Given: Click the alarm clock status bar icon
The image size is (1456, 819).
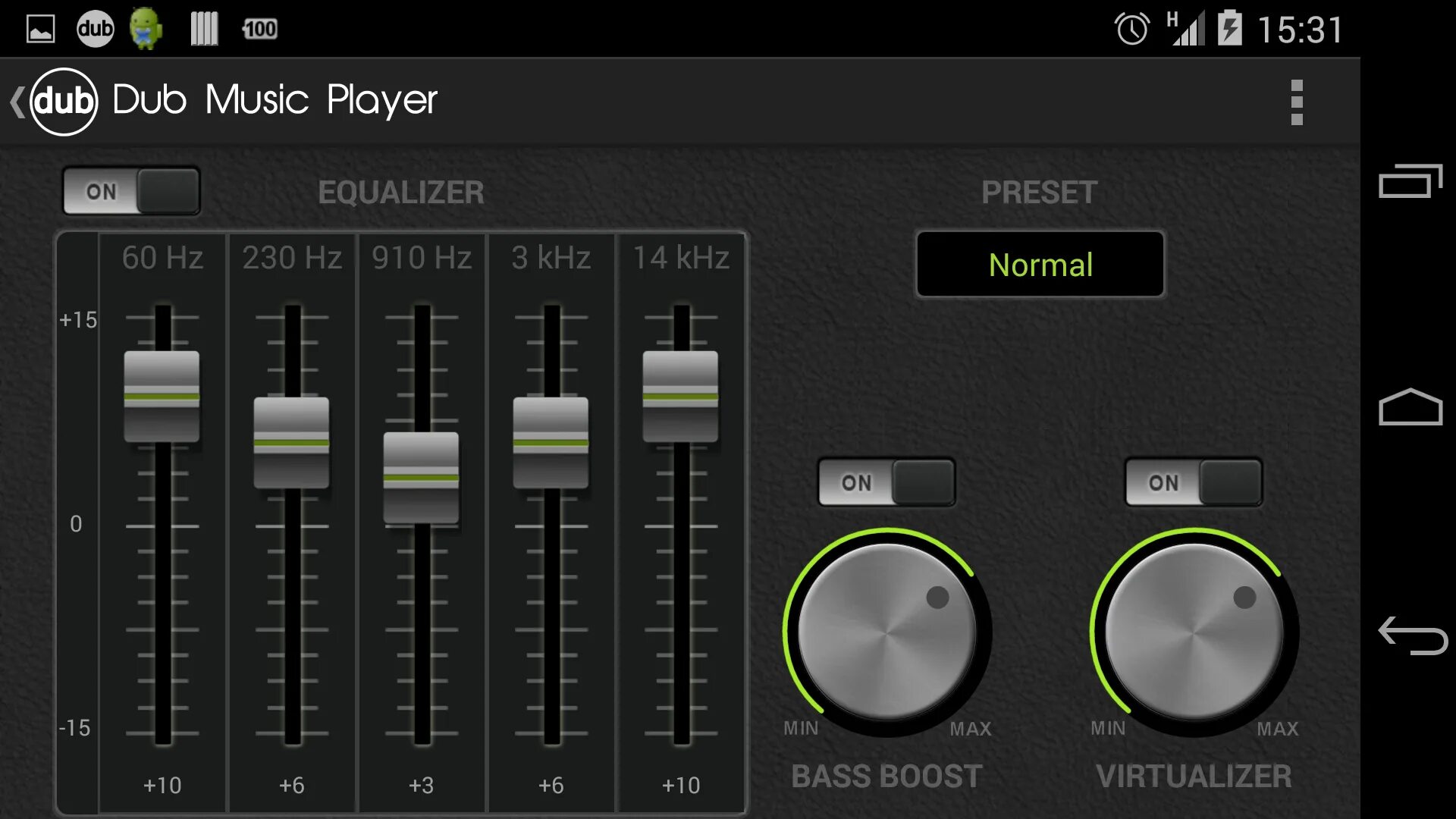Looking at the screenshot, I should [x=1131, y=28].
